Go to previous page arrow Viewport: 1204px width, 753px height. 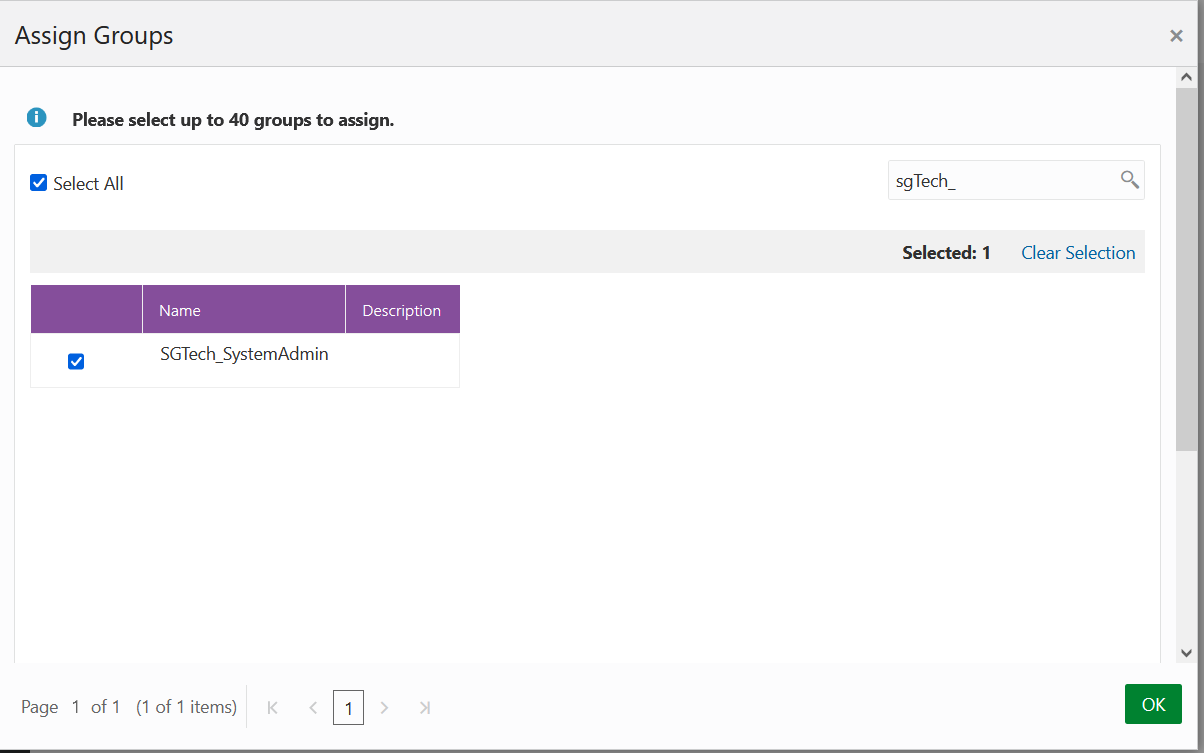coord(313,707)
